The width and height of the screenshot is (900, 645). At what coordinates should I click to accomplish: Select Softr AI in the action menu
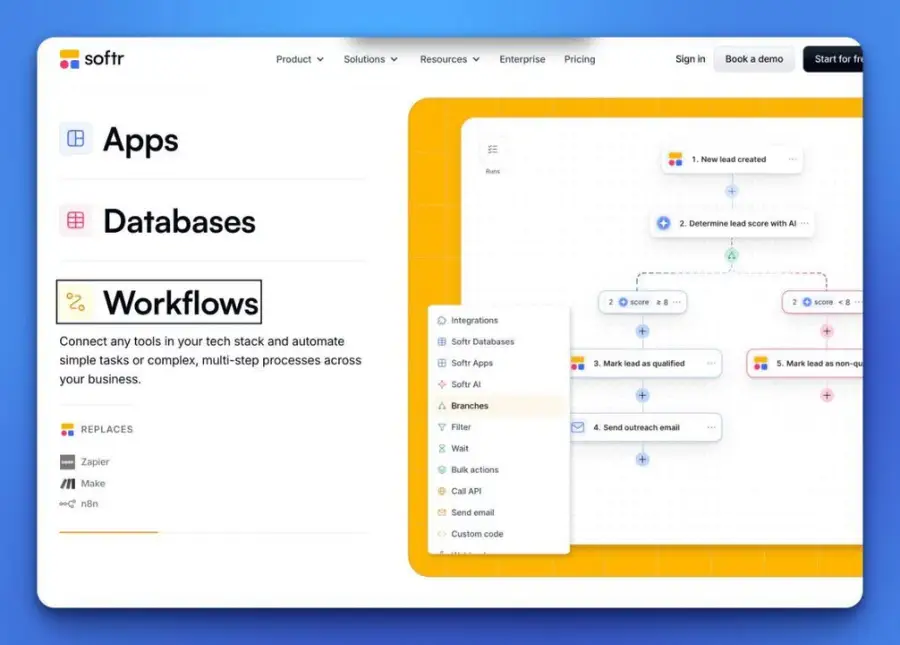(498, 384)
